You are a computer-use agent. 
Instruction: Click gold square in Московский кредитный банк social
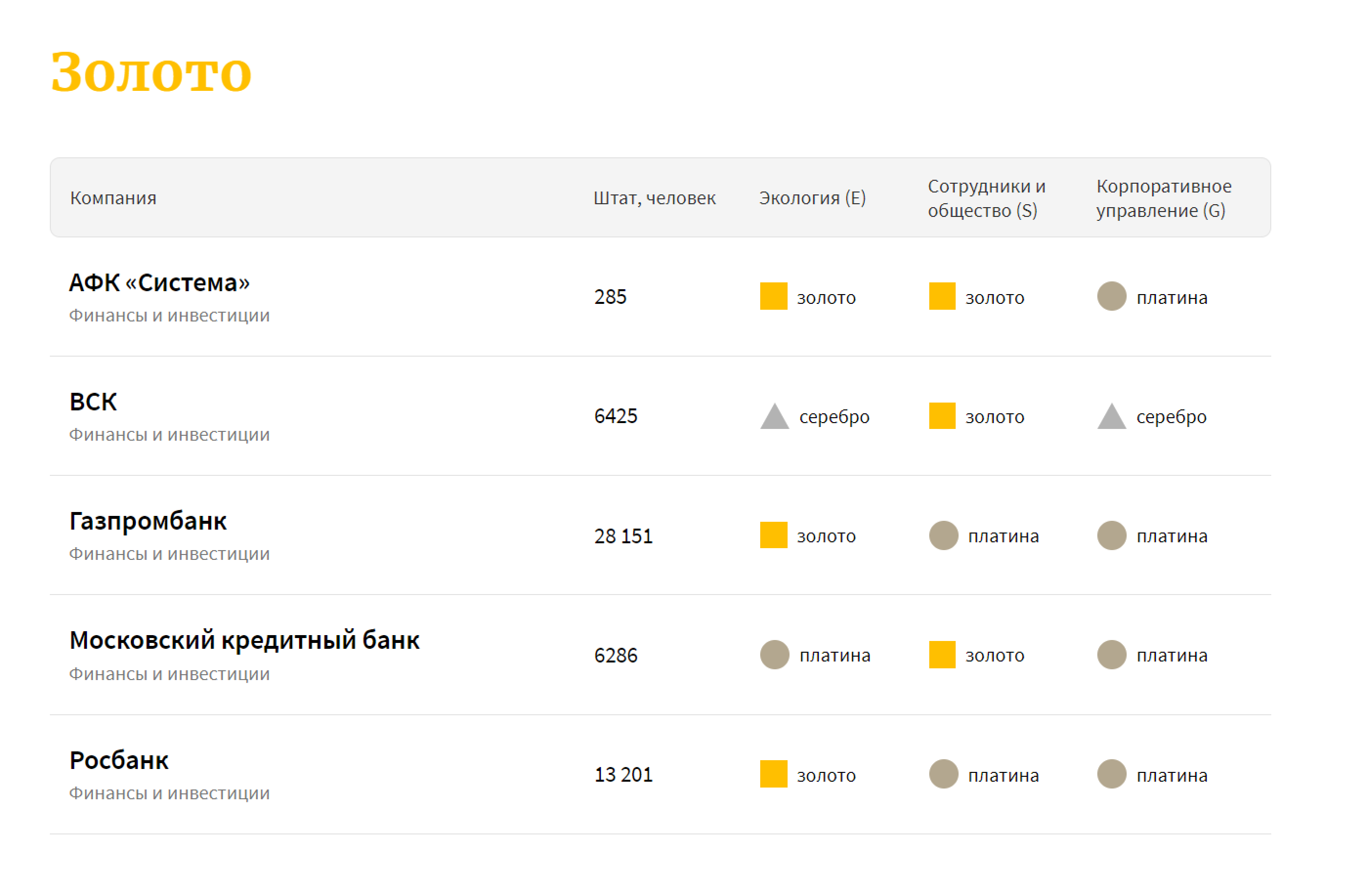pyautogui.click(x=942, y=655)
